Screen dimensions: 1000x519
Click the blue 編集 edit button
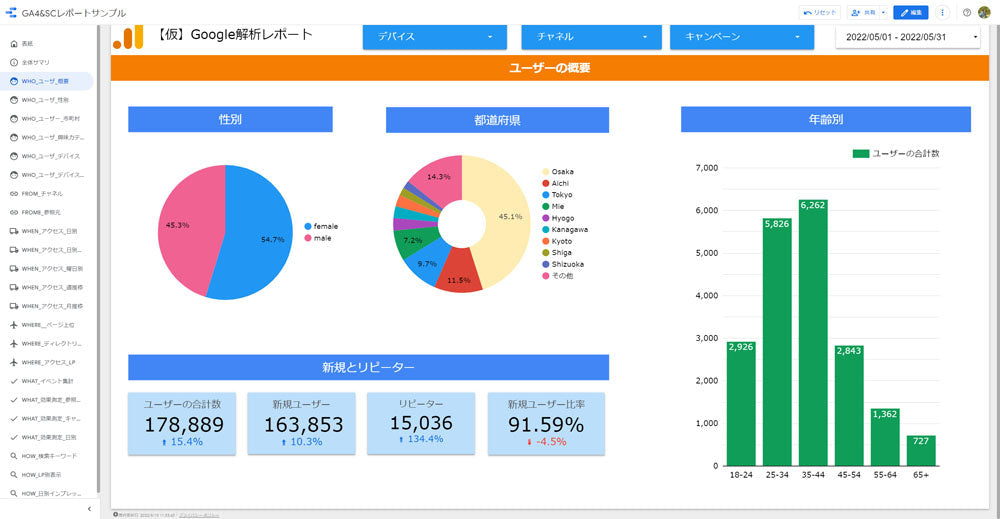[x=910, y=12]
